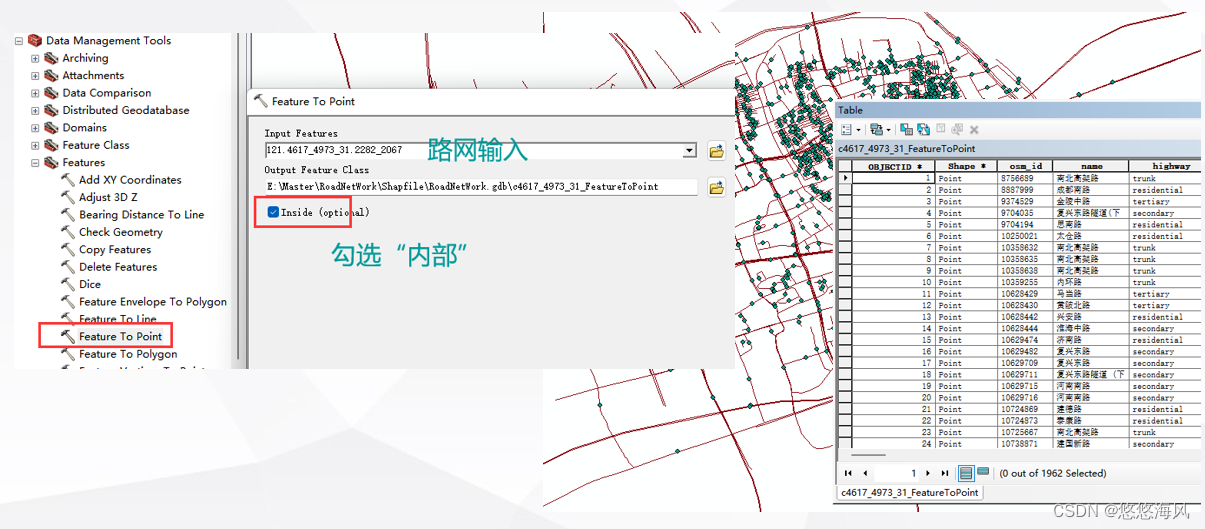
Task: Click Clear Selection icon in Table toolbar
Action: (940, 128)
